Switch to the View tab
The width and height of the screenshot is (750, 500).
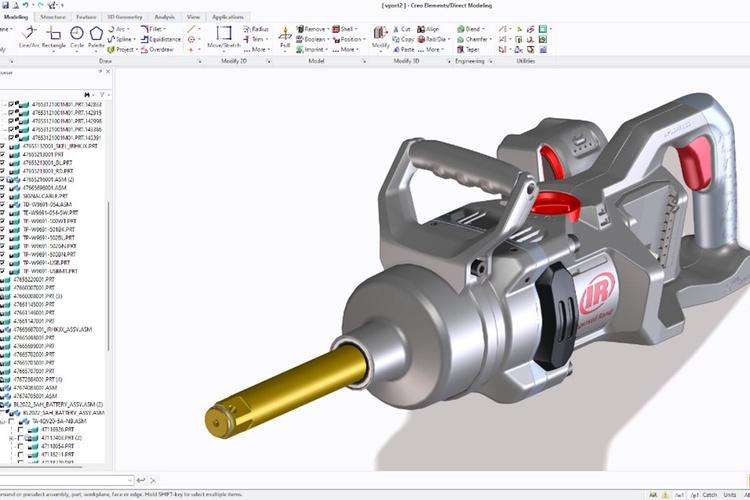tap(193, 17)
